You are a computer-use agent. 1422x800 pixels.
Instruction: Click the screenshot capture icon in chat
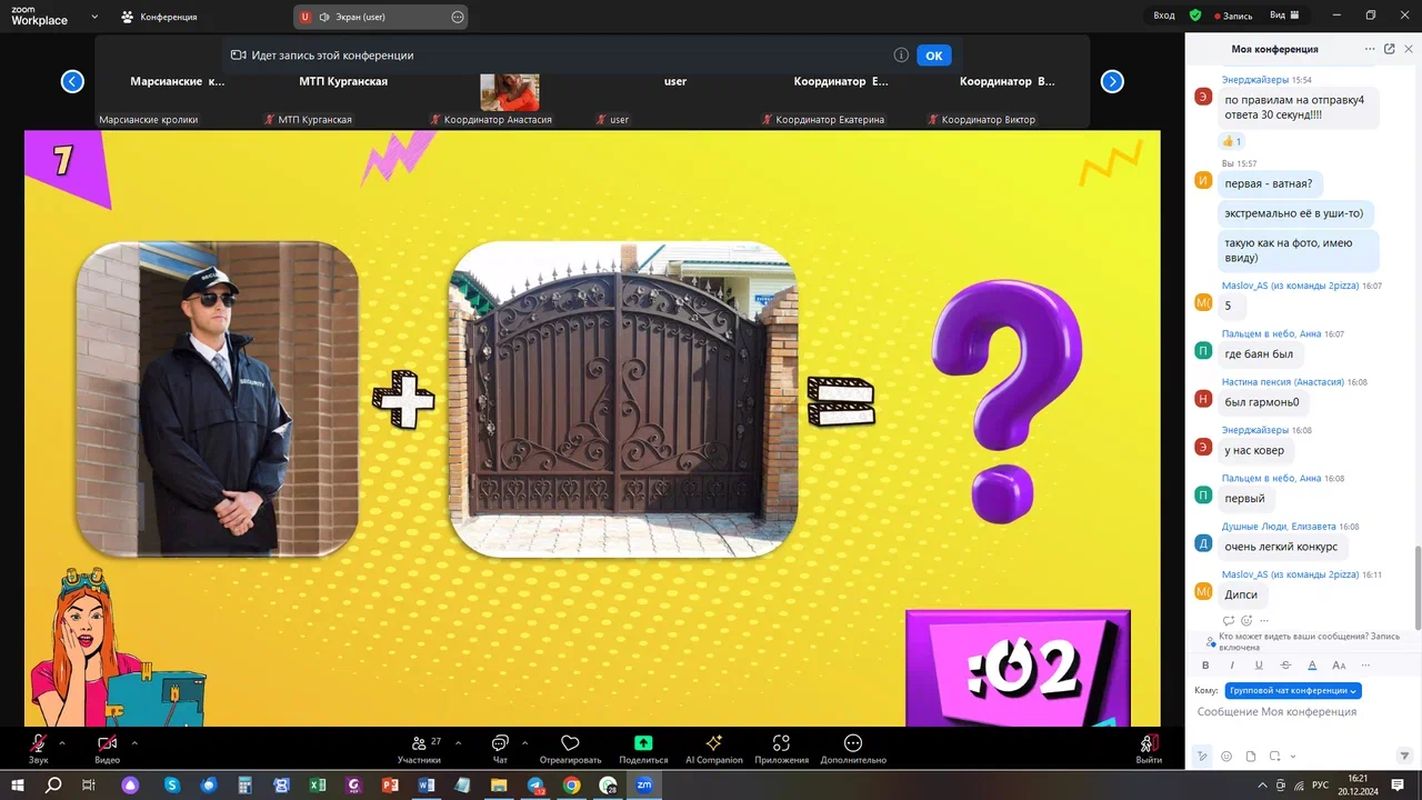1275,756
